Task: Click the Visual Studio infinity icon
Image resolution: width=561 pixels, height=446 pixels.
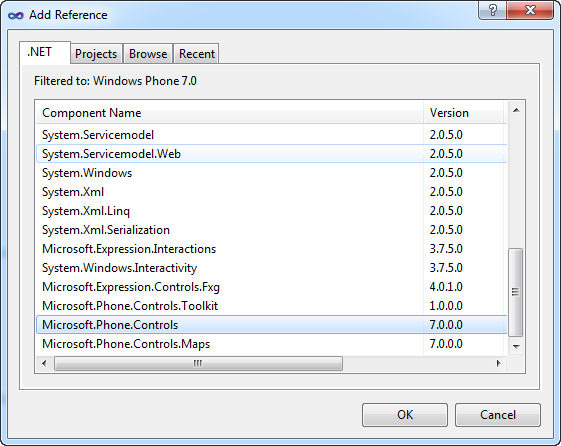Action: tap(15, 15)
